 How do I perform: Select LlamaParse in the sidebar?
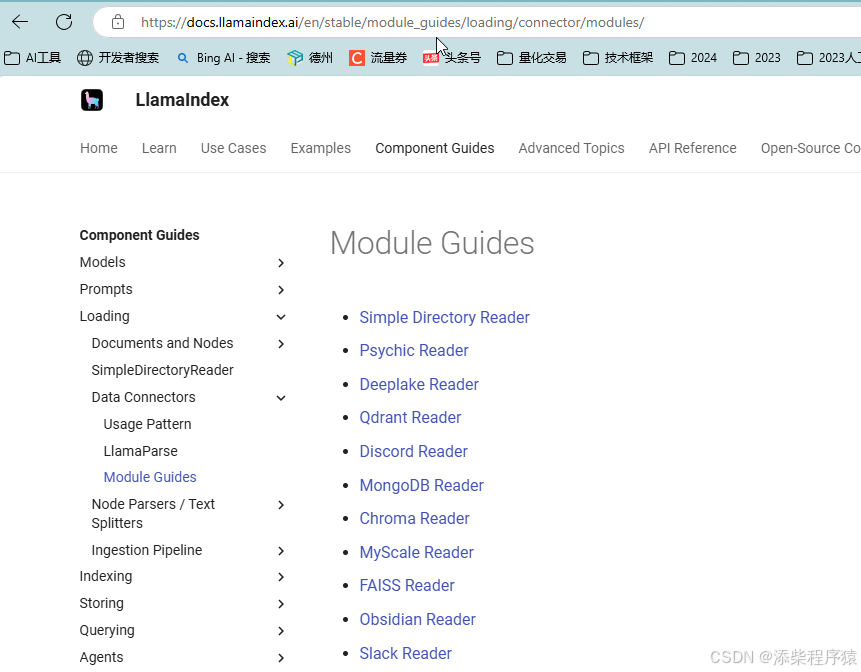pyautogui.click(x=141, y=451)
